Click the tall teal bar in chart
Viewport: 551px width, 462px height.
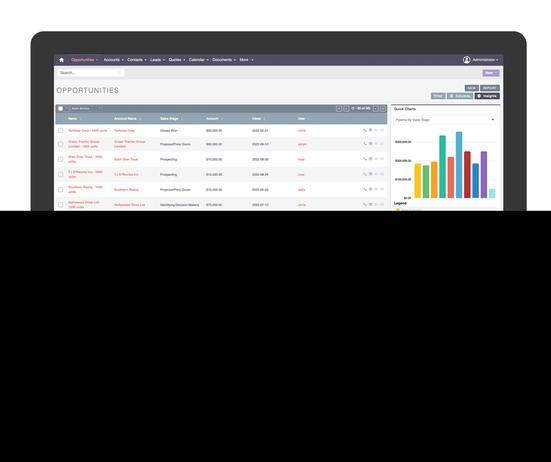point(442,167)
